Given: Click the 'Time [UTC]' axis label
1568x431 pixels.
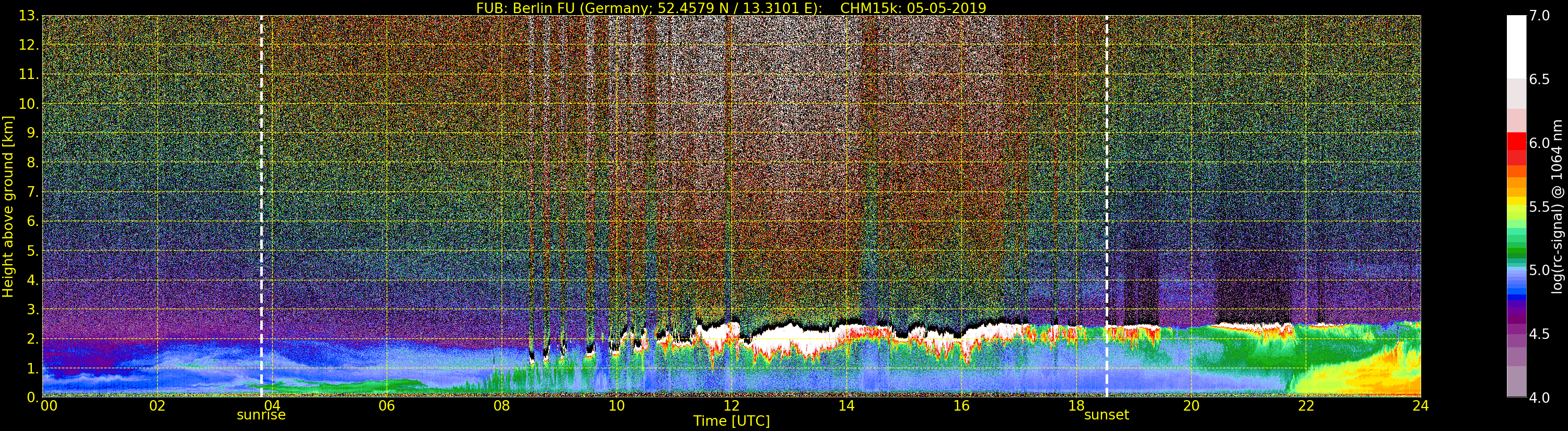Looking at the screenshot, I should point(731,421).
